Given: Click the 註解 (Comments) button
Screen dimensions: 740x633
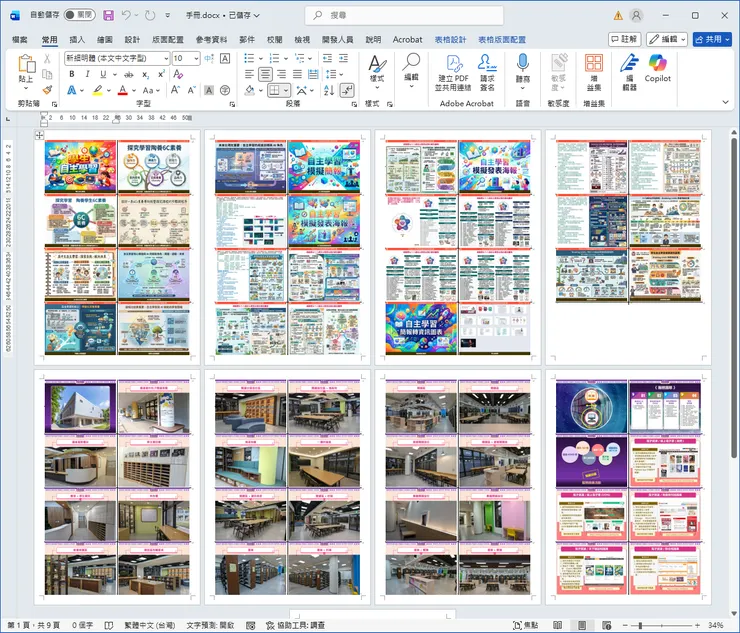Looking at the screenshot, I should click(624, 39).
